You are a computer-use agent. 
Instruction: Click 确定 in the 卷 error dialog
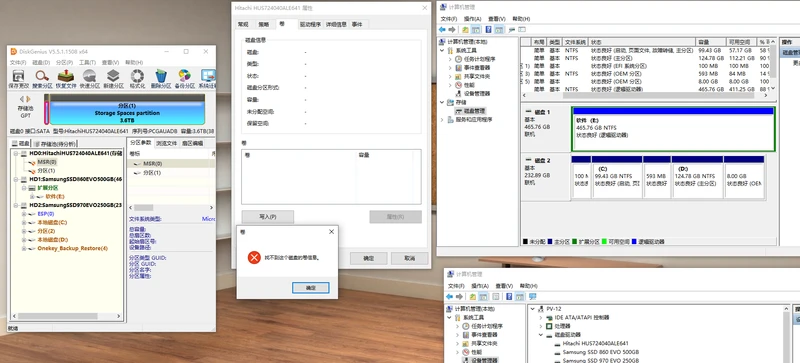pyautogui.click(x=311, y=288)
